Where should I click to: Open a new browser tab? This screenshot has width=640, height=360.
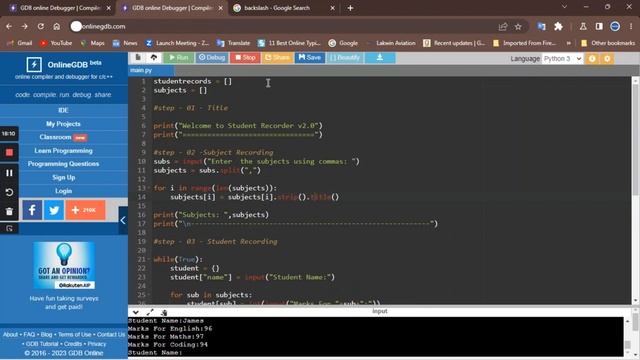350,8
